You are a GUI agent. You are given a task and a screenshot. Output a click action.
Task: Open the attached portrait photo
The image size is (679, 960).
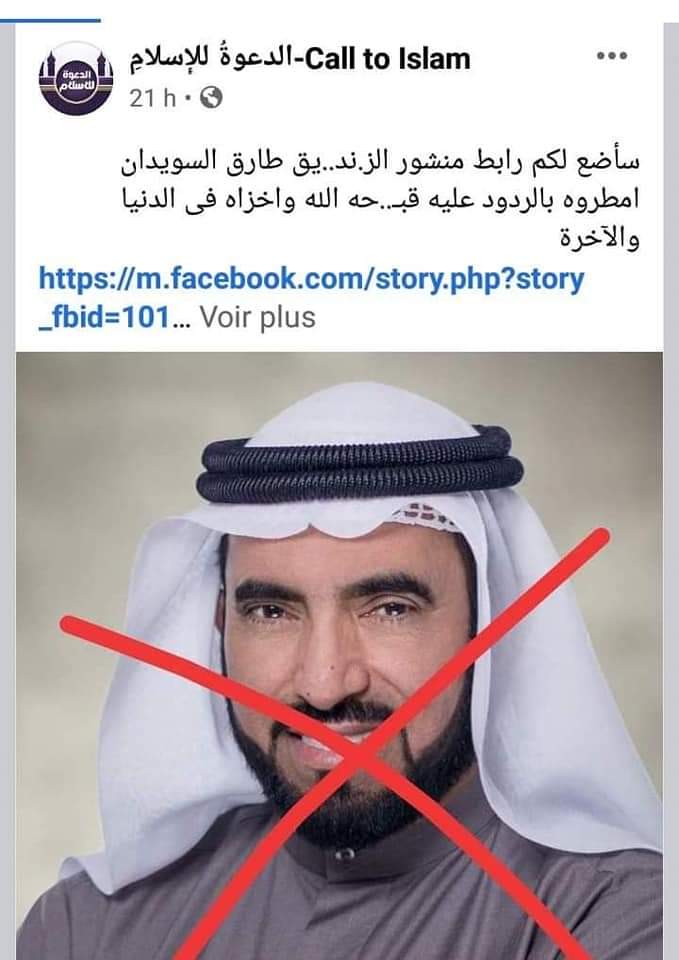(x=339, y=656)
